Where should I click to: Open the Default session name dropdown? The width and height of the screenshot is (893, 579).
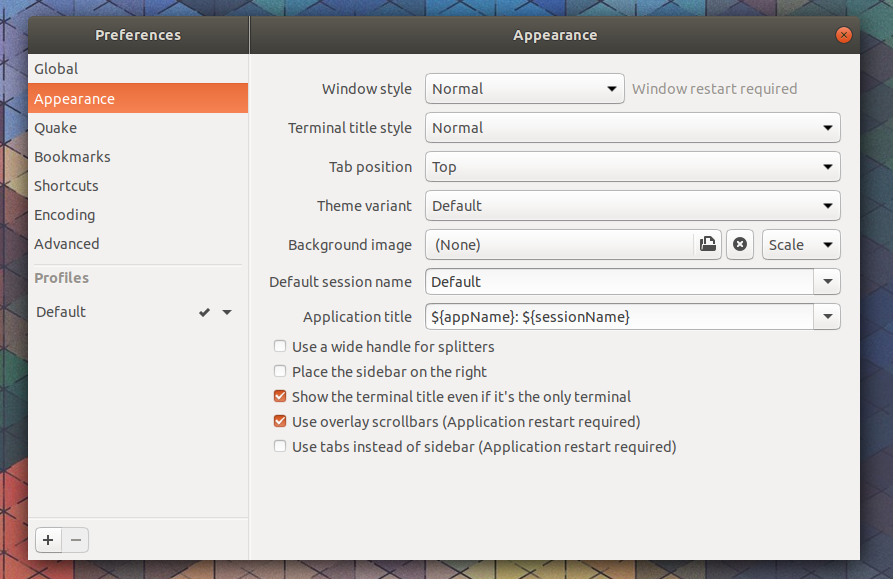click(827, 281)
